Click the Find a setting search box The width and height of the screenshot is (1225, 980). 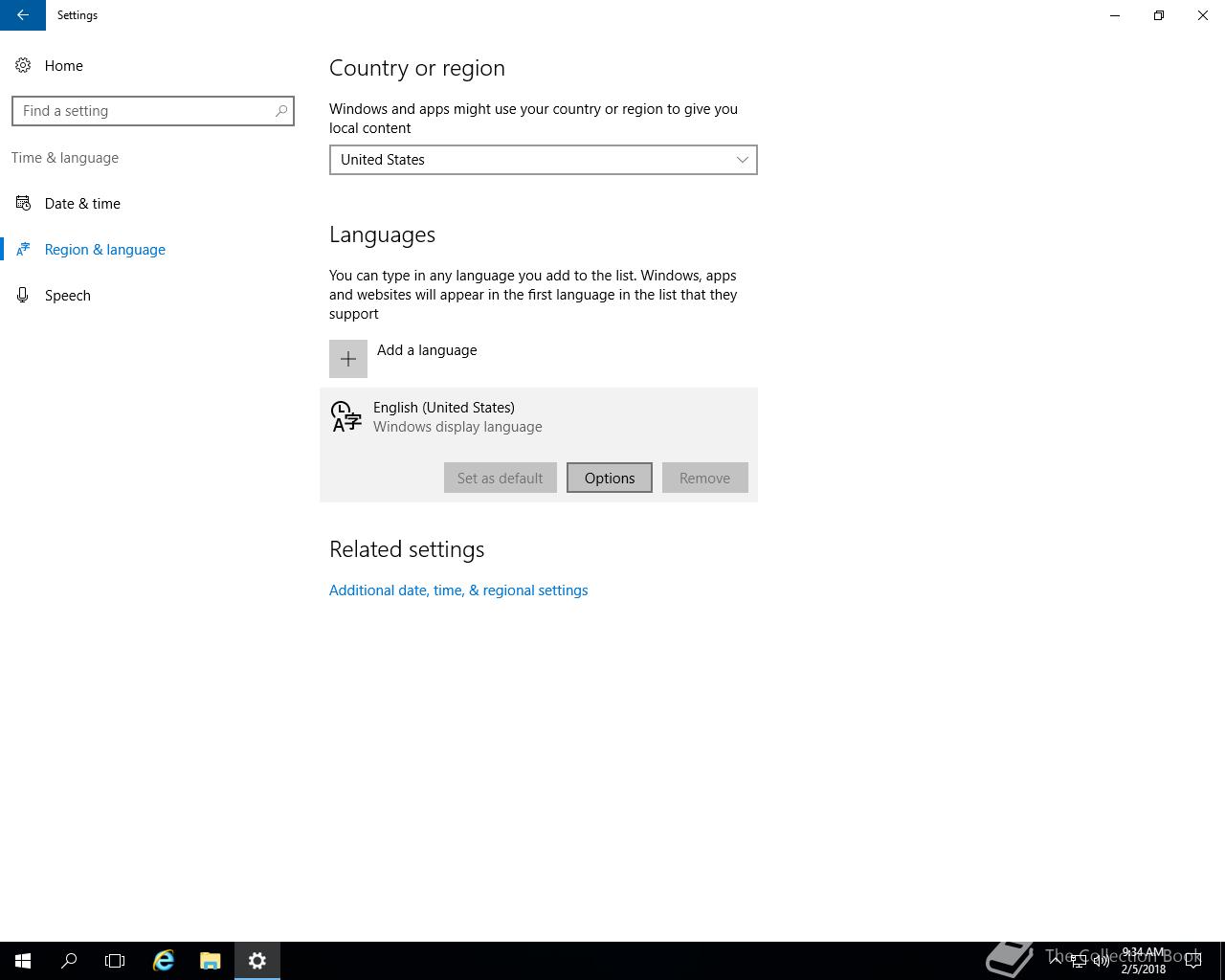153,111
